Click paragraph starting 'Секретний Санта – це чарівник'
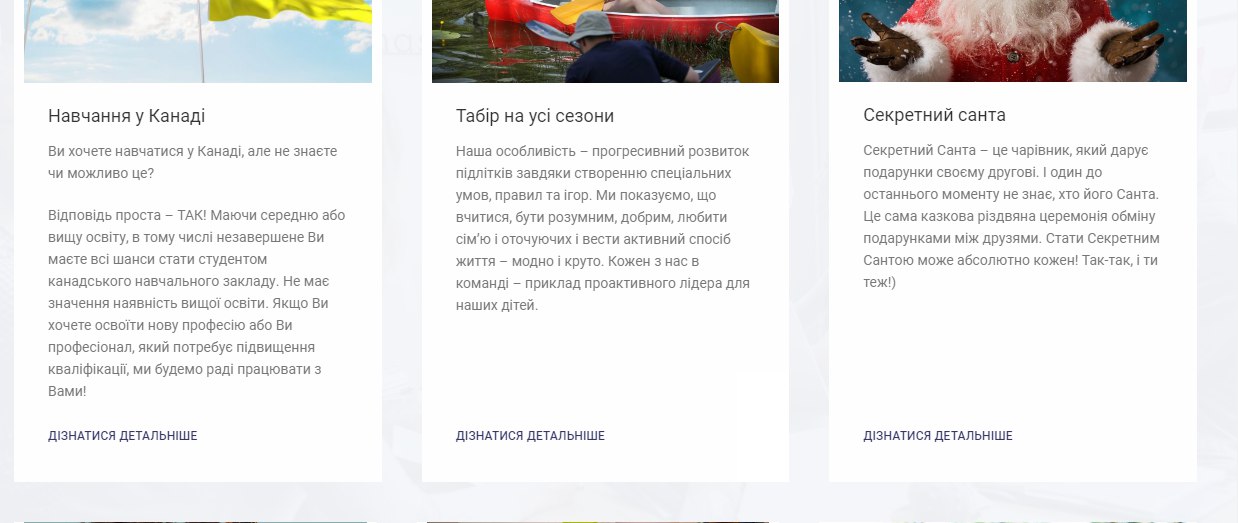Viewport: 1238px width, 523px height. click(1012, 216)
